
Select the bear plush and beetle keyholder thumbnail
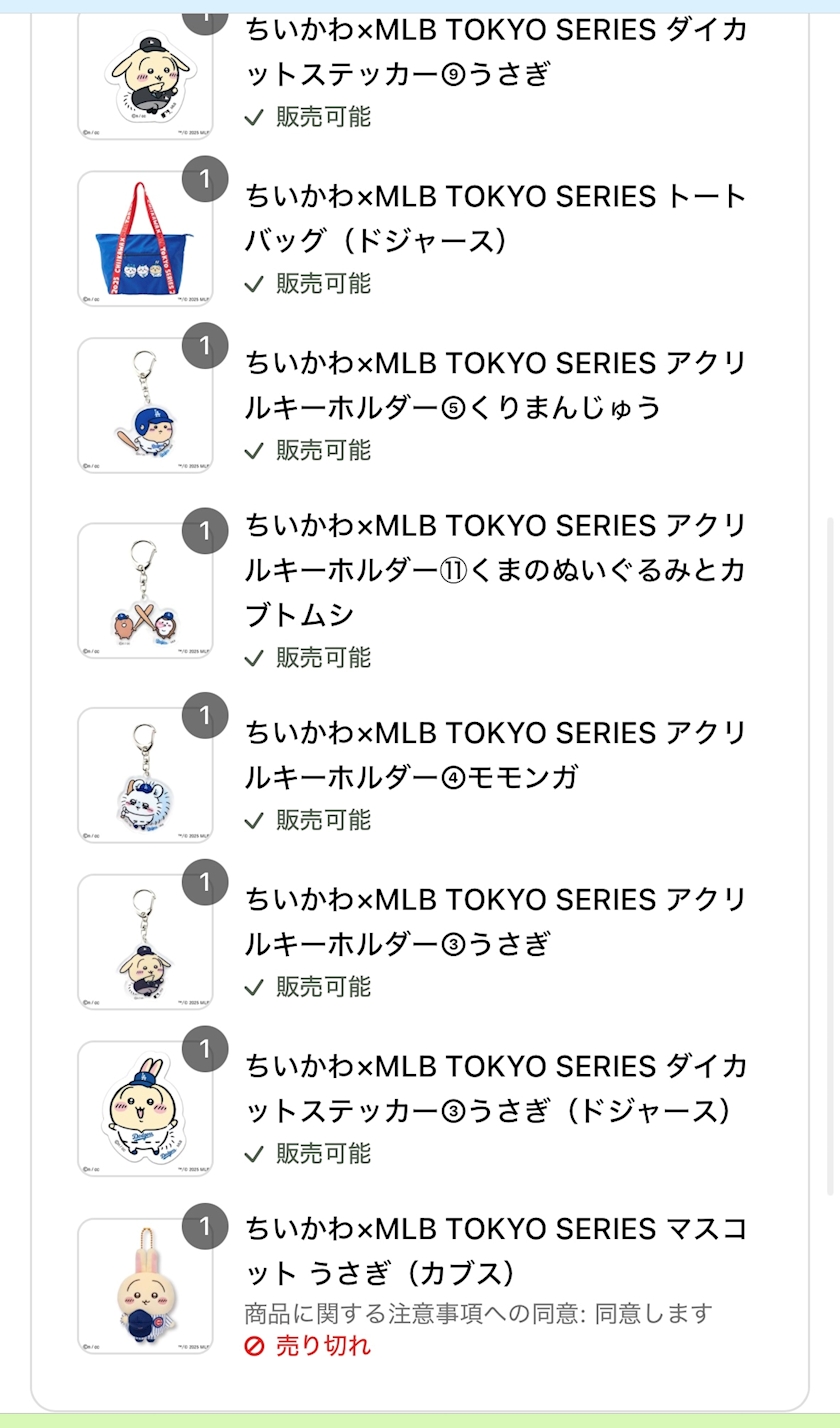(145, 591)
